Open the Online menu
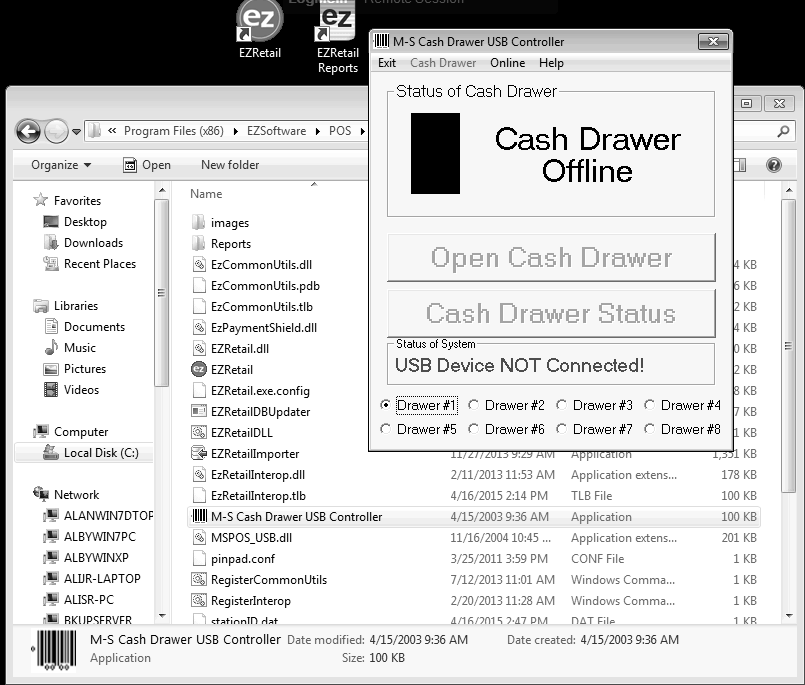The width and height of the screenshot is (805, 685). pos(507,63)
